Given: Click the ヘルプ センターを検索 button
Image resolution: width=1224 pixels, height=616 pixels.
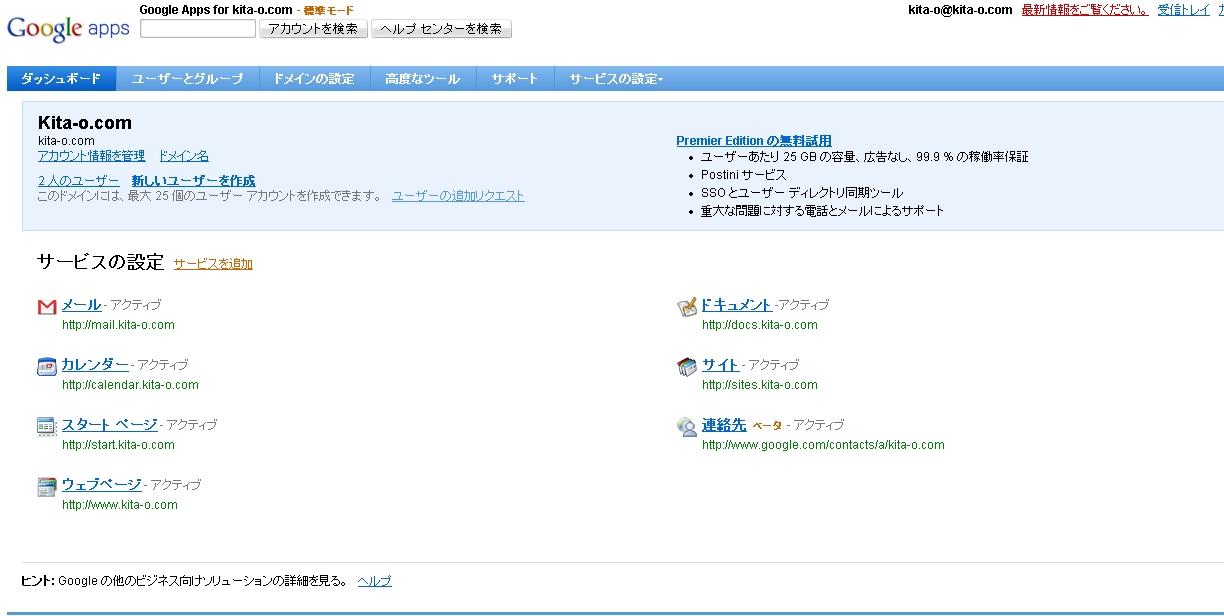Looking at the screenshot, I should (441, 29).
